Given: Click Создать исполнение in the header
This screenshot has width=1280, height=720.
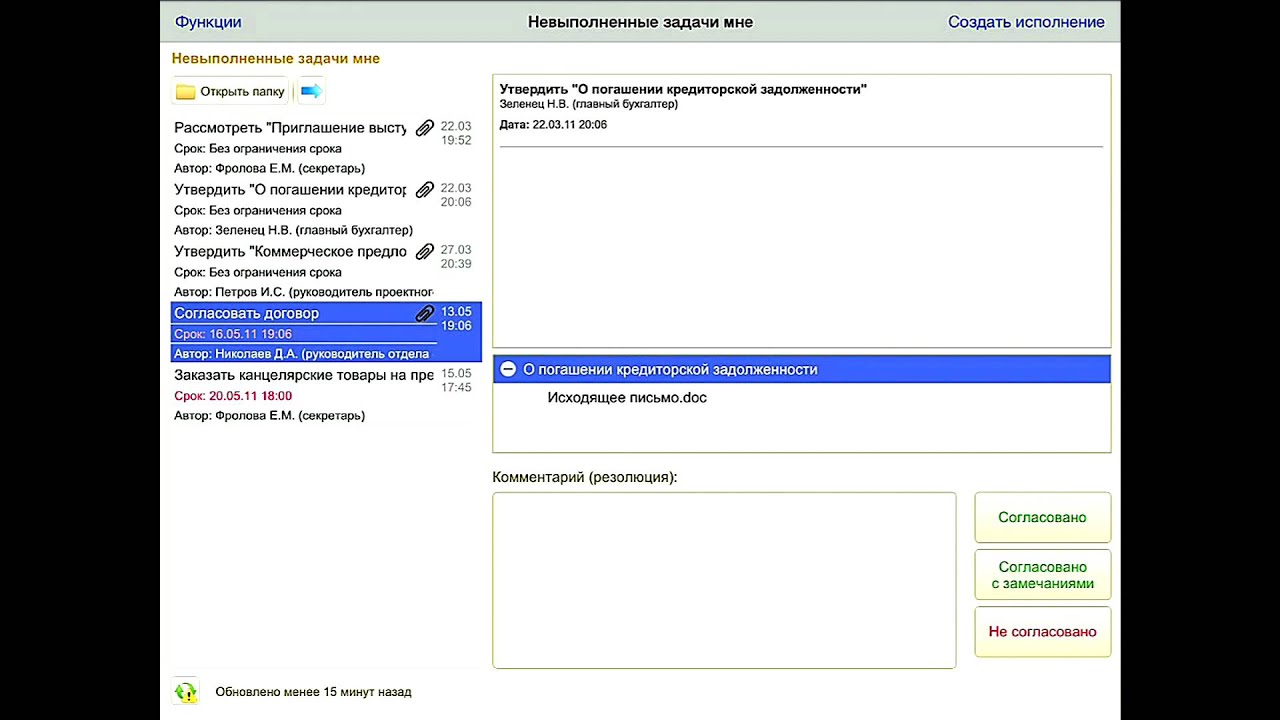Looking at the screenshot, I should (1026, 22).
